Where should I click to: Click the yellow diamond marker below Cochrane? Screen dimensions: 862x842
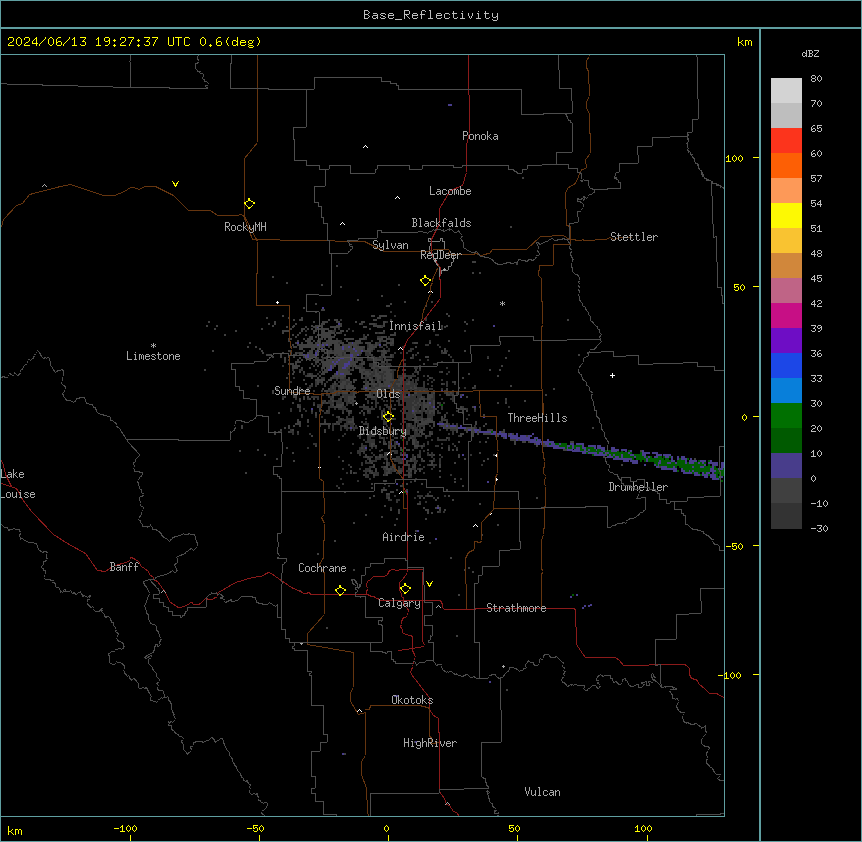tap(340, 590)
